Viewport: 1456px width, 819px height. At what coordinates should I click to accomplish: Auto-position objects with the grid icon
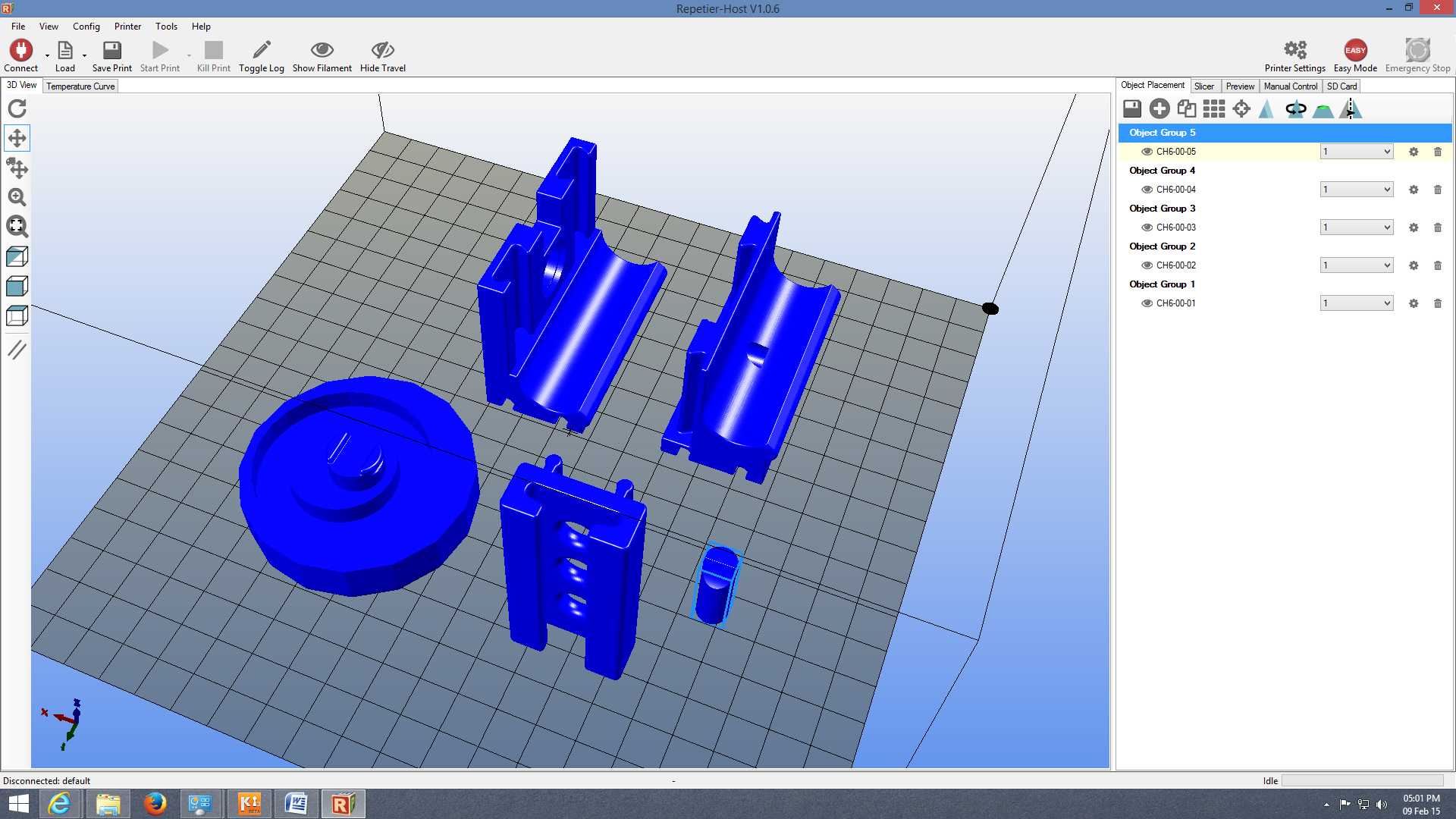(x=1214, y=109)
